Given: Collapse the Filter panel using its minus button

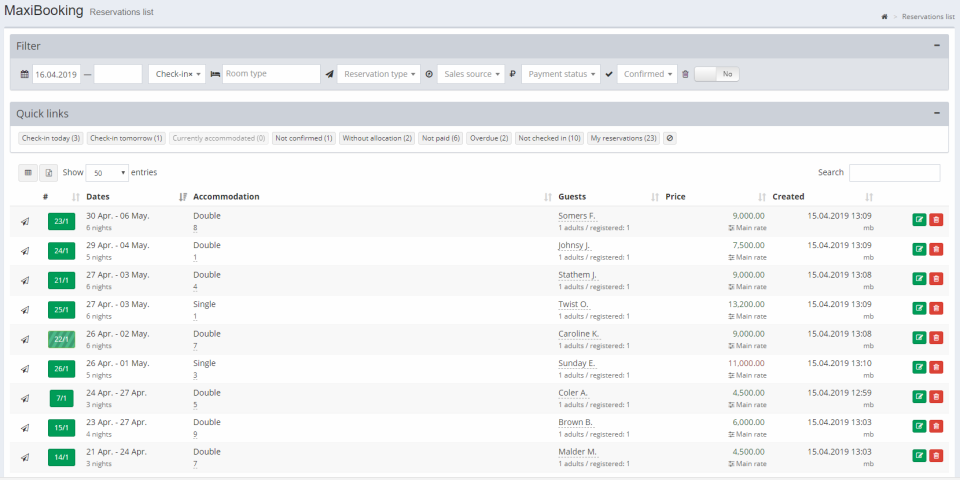Looking at the screenshot, I should [937, 46].
